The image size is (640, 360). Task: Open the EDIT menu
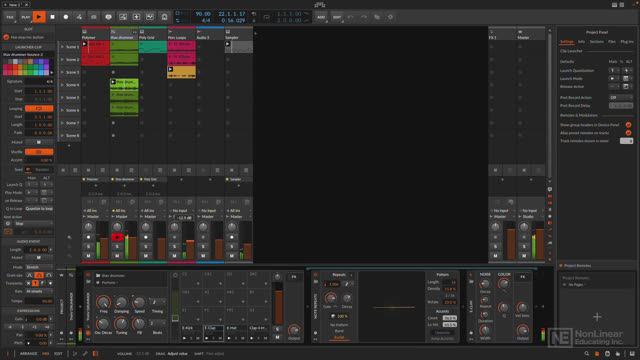[337, 17]
